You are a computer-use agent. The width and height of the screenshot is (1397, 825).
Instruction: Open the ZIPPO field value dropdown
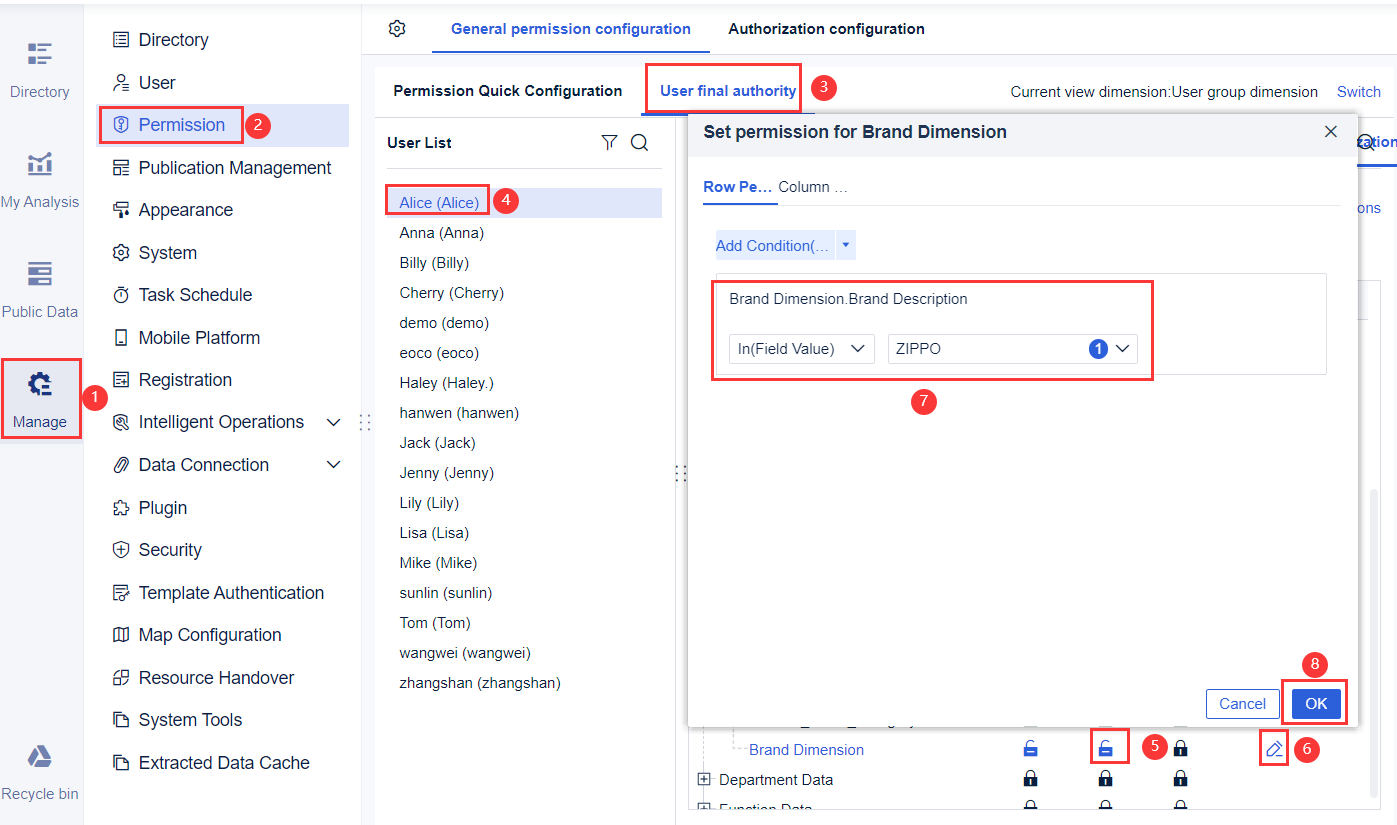tap(1122, 348)
